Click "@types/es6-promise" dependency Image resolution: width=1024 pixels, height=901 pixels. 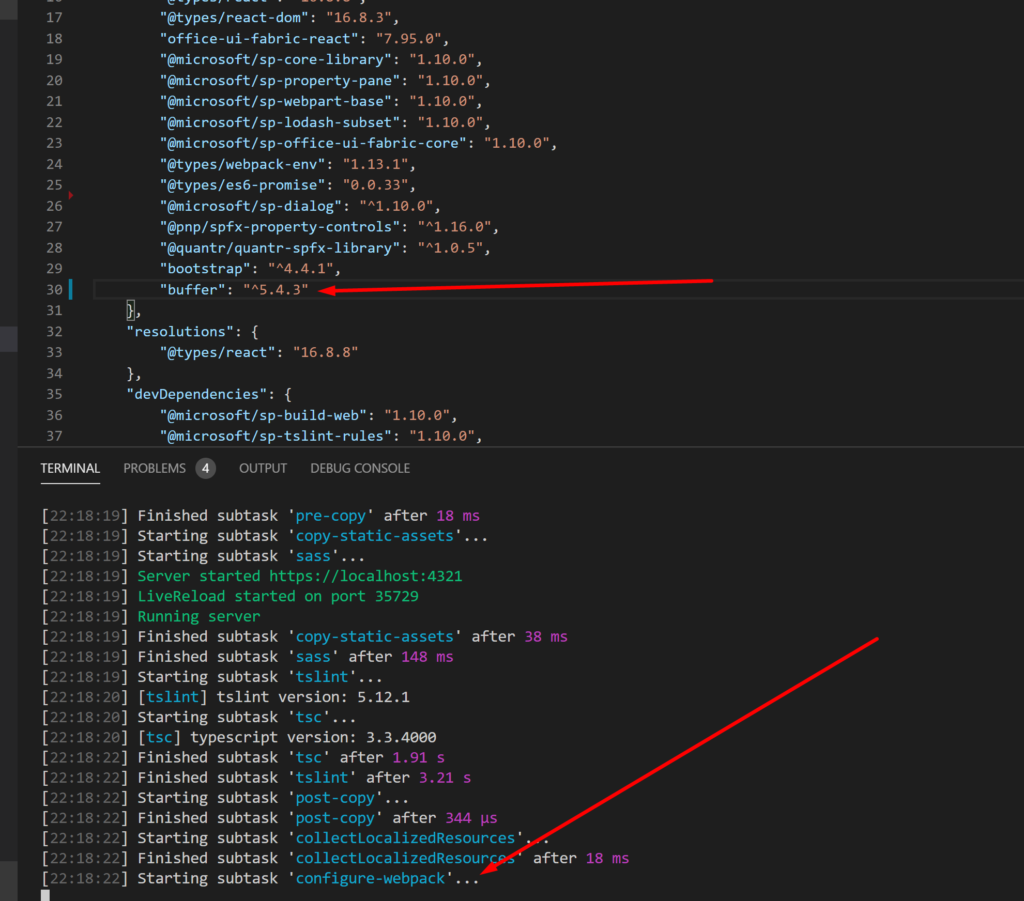click(242, 185)
